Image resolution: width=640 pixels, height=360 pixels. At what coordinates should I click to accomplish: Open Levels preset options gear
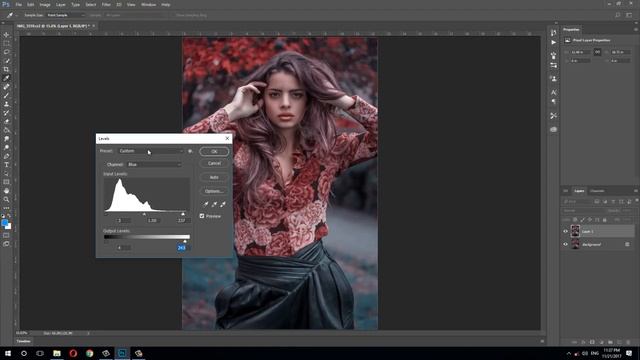click(x=190, y=151)
